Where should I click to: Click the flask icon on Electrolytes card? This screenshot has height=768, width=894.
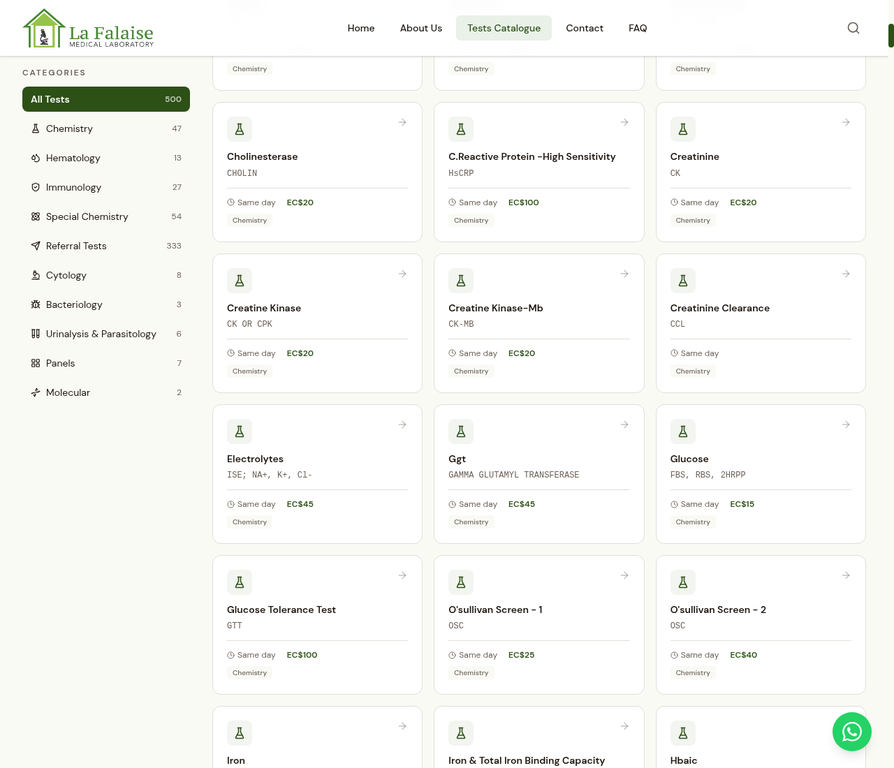(239, 431)
